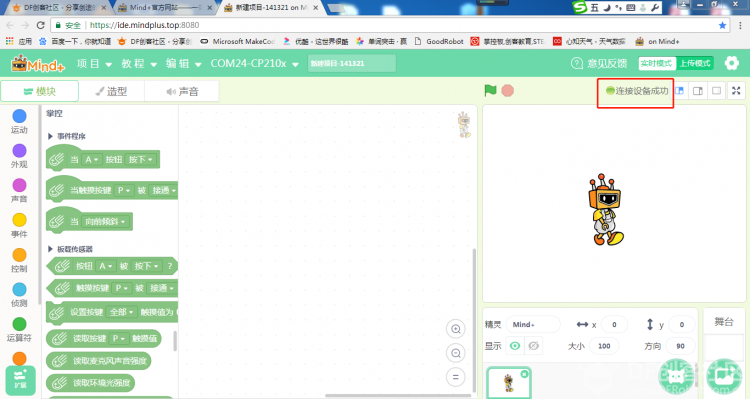Open the DF创客社区 browser tab

(59, 8)
